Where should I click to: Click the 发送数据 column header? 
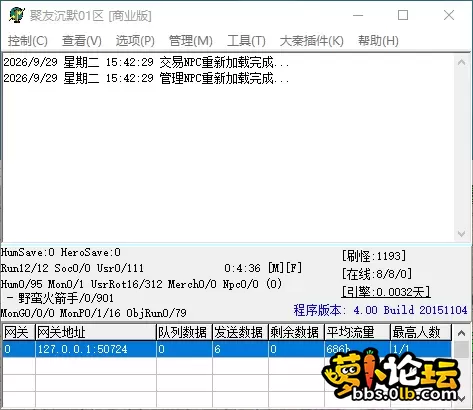tap(240, 332)
